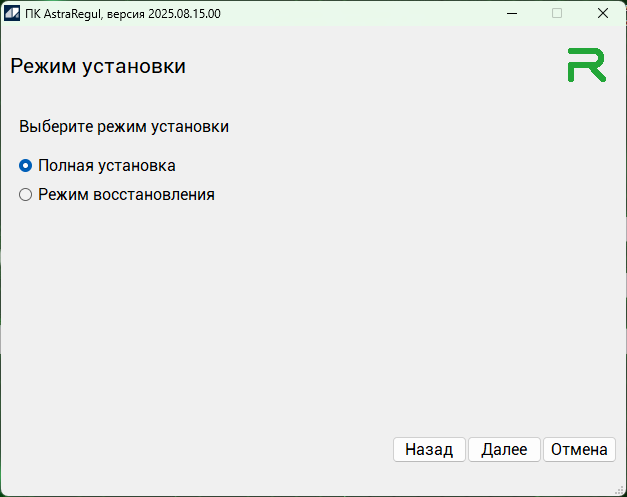Click the Полная установка option label text
Image resolution: width=627 pixels, height=497 pixels.
pos(107,166)
